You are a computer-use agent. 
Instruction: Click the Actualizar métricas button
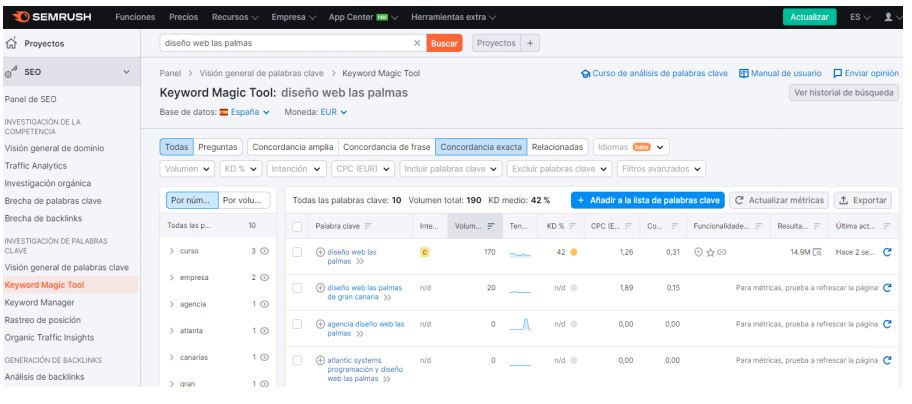tap(779, 200)
